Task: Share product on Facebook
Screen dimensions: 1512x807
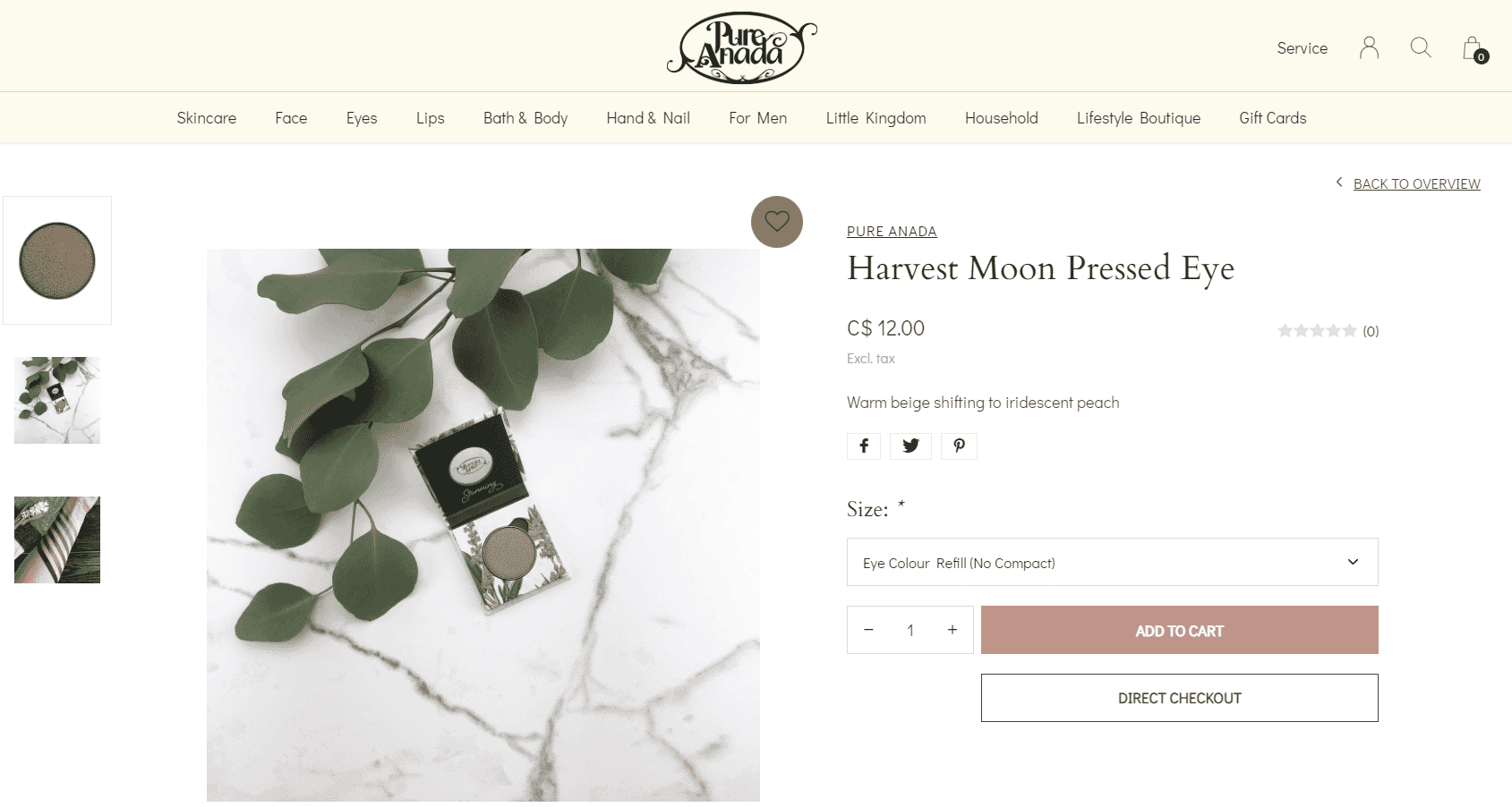Action: point(864,446)
